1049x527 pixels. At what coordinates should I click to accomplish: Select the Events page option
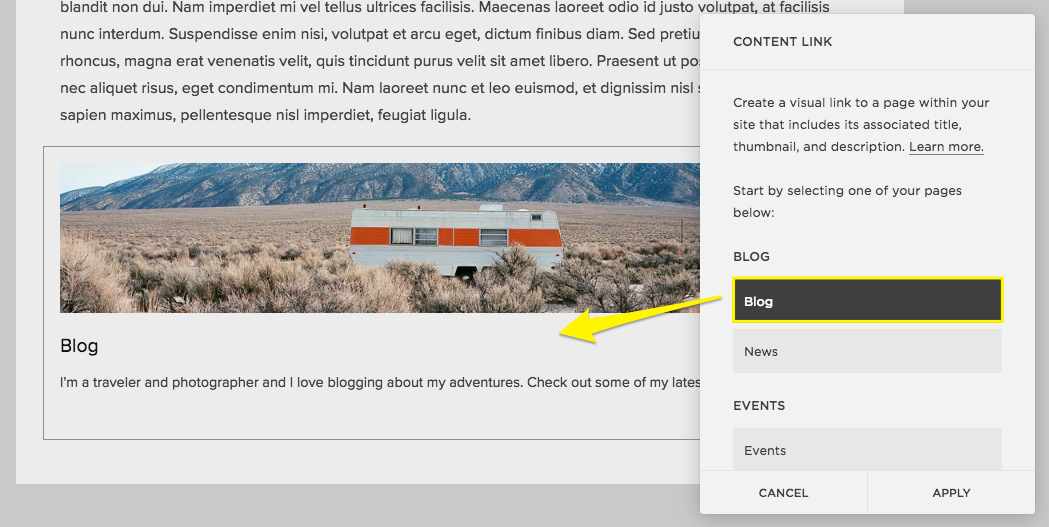tap(866, 450)
